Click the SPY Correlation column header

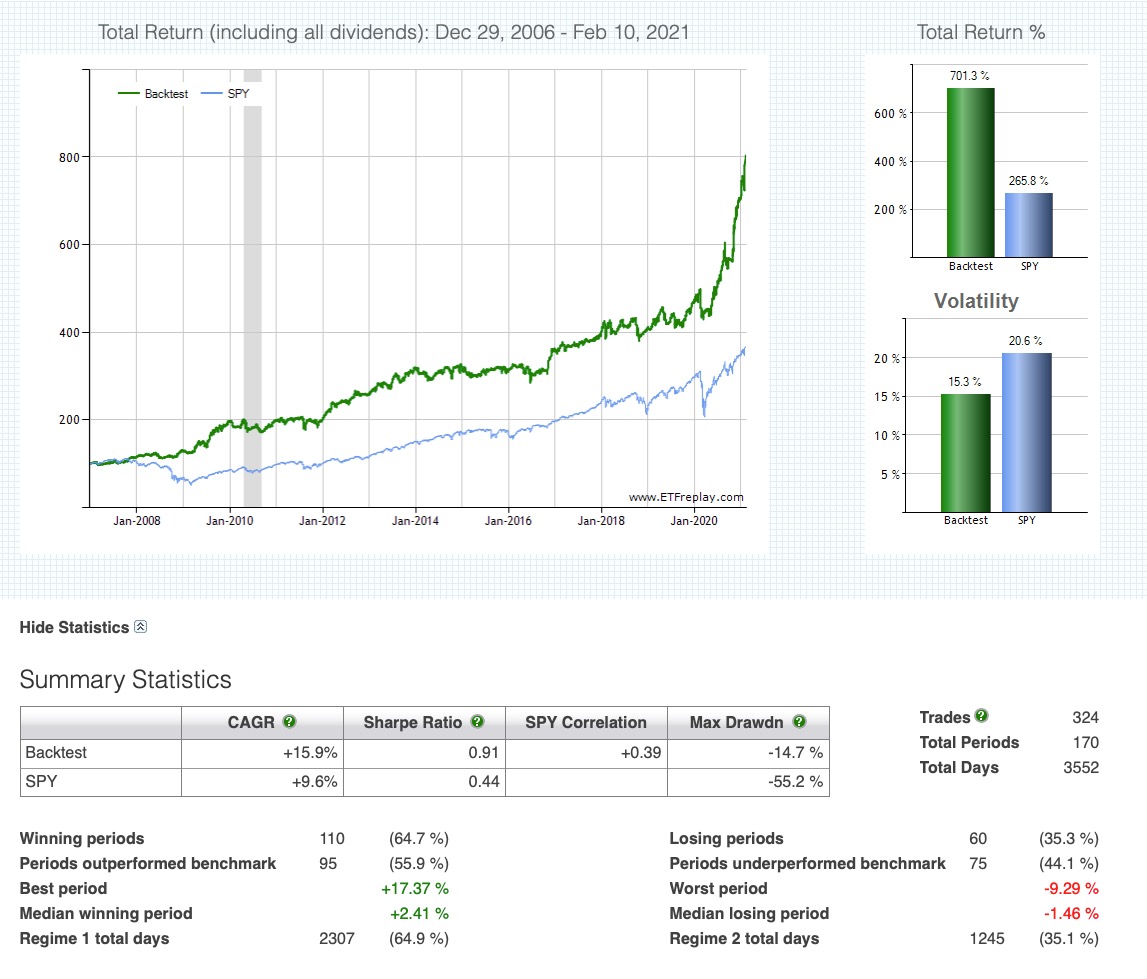[585, 722]
